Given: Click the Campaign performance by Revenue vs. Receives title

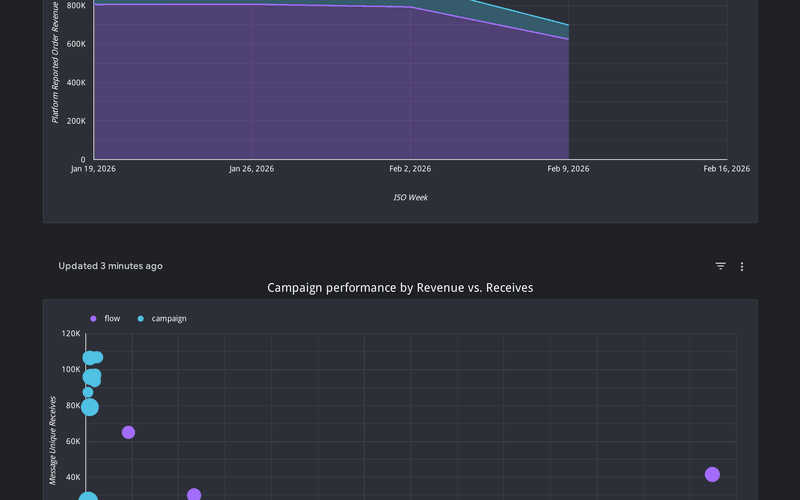Looking at the screenshot, I should click(x=400, y=287).
